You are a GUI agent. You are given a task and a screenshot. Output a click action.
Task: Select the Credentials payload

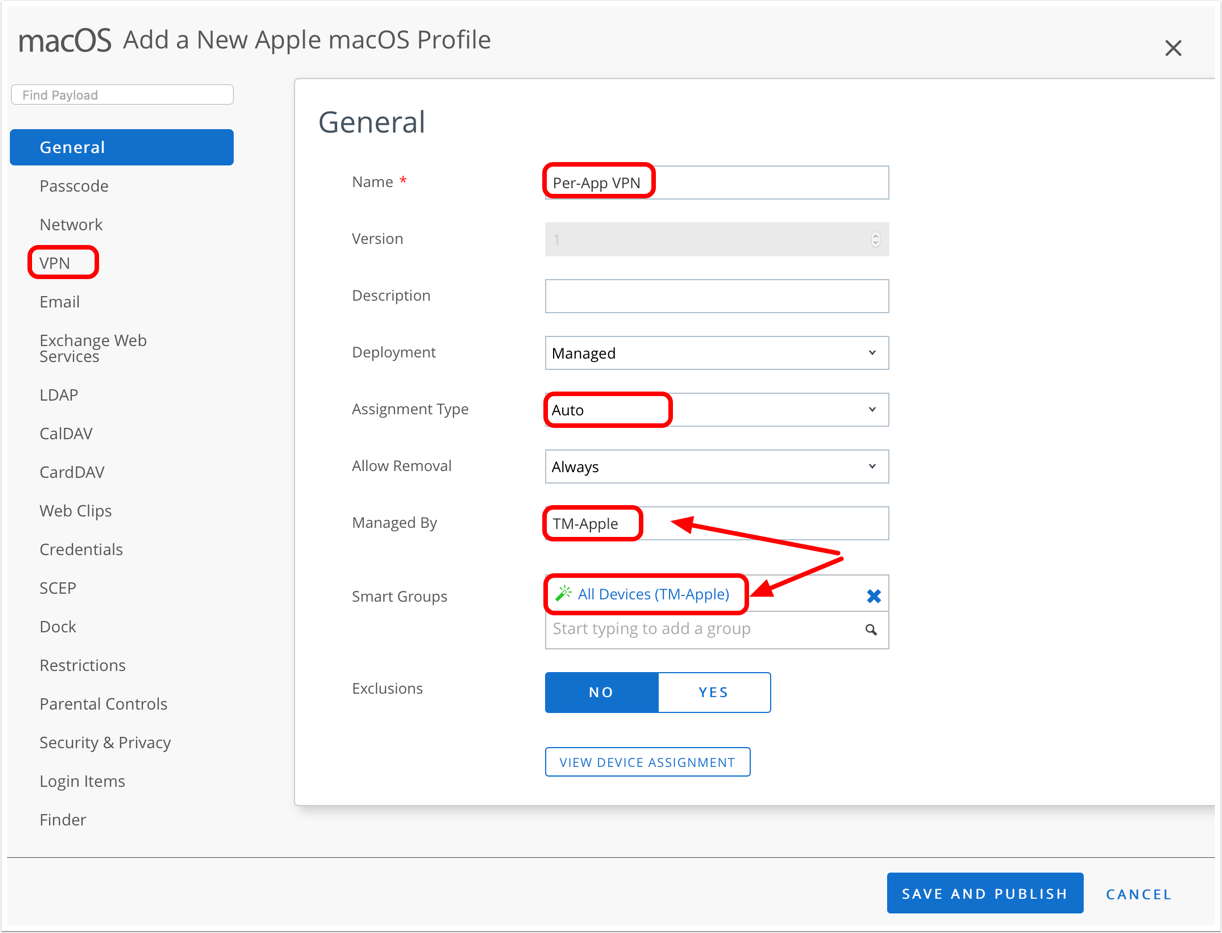(x=81, y=550)
